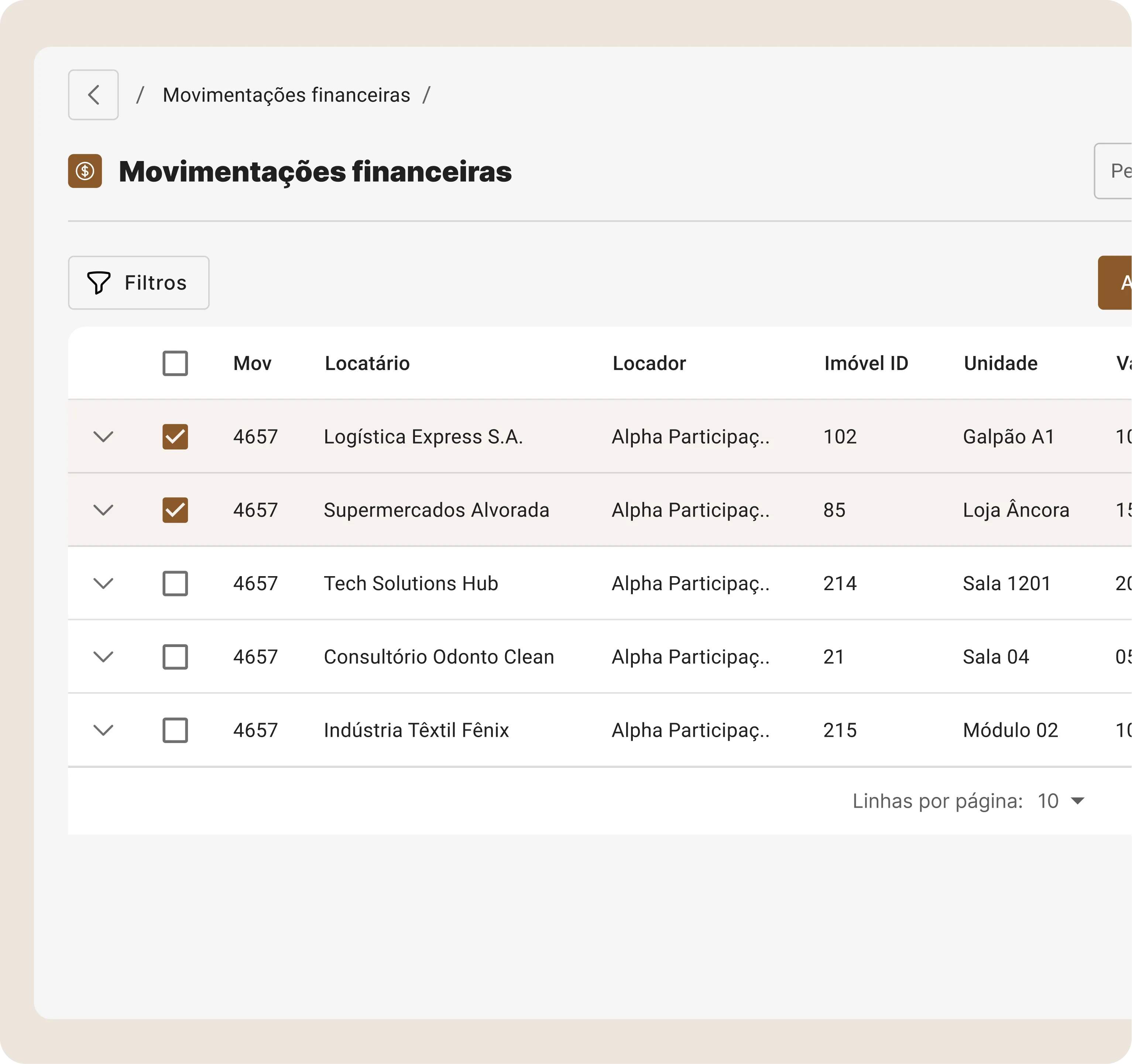Click the funnel filter icon
The image size is (1132, 1064).
click(x=99, y=283)
